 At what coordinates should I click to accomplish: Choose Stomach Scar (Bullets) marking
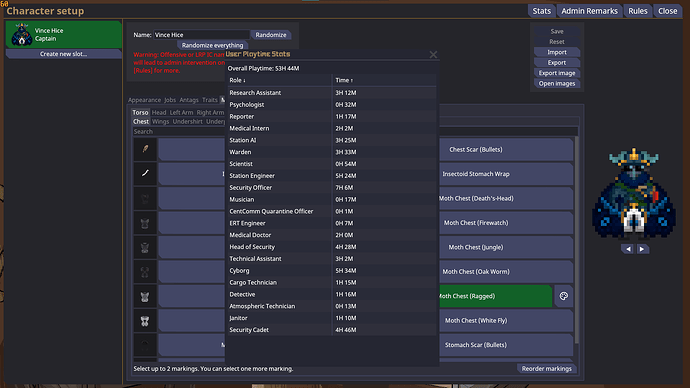(506, 345)
